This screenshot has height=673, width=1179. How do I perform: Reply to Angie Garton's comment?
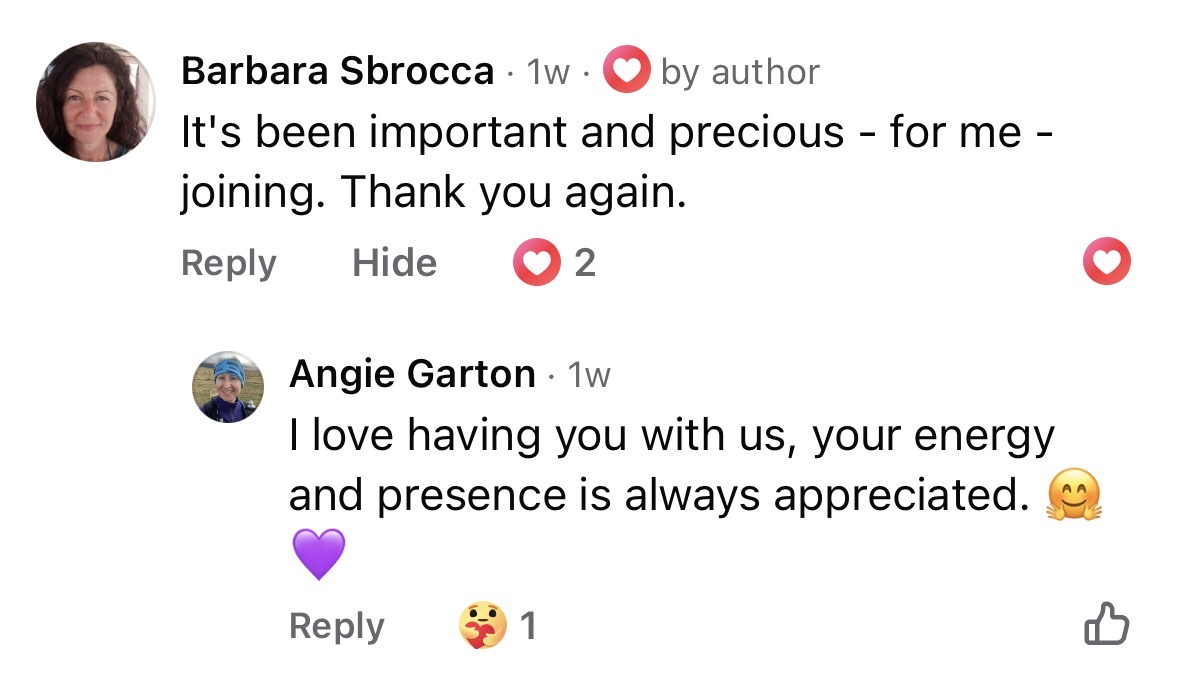336,626
